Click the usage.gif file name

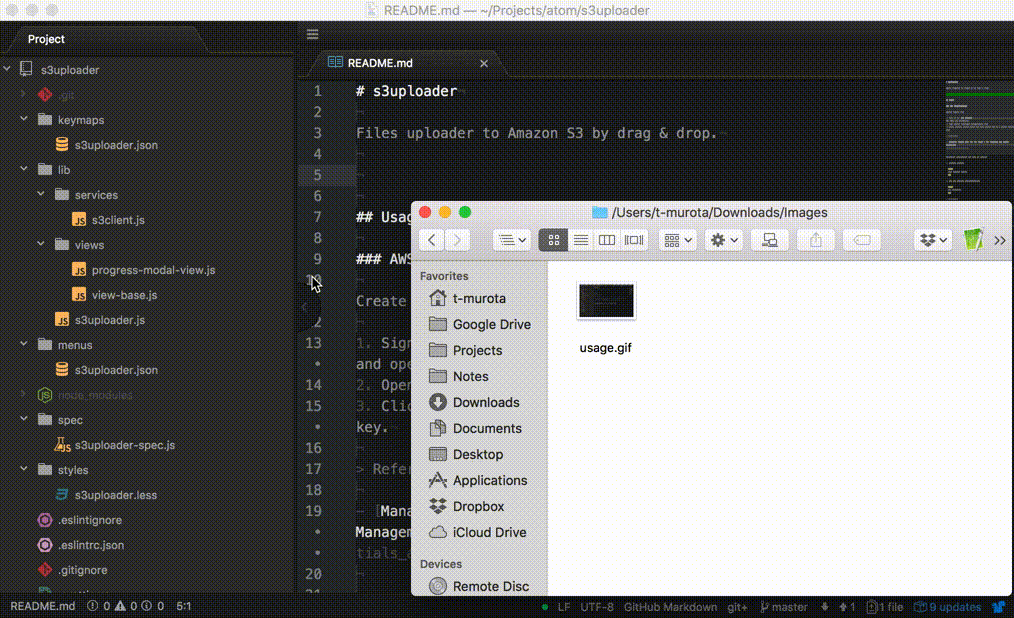click(605, 348)
